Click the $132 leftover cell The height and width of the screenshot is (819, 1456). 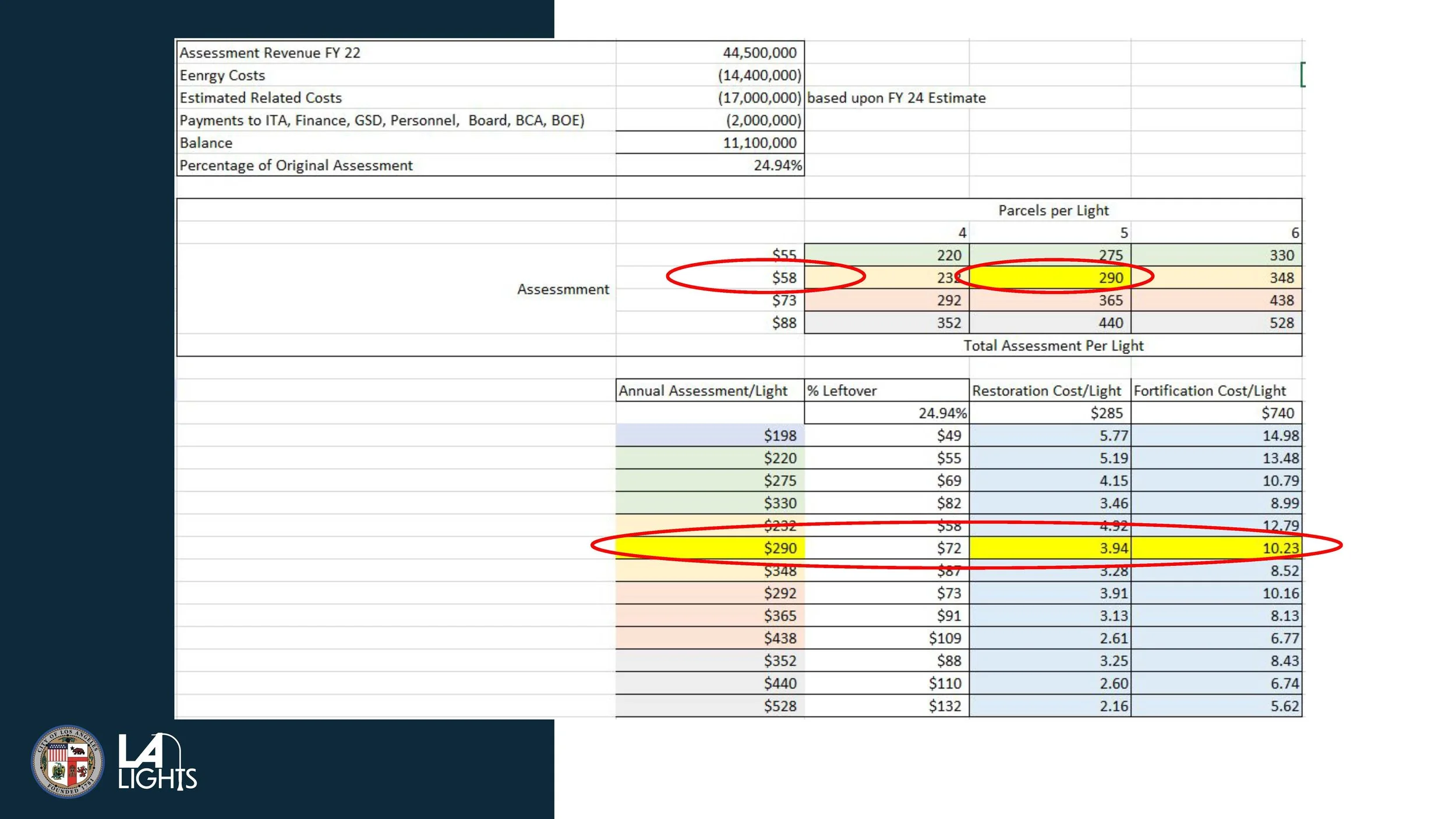click(x=887, y=705)
